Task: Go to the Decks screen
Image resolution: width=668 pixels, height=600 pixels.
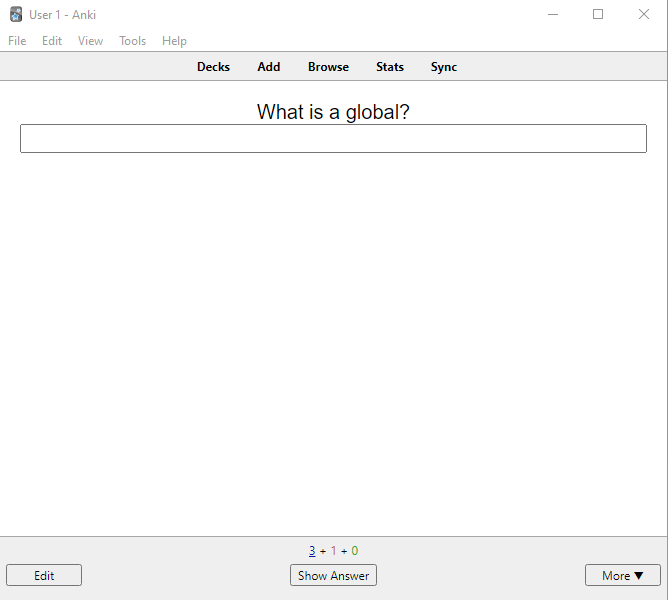Action: click(x=213, y=67)
